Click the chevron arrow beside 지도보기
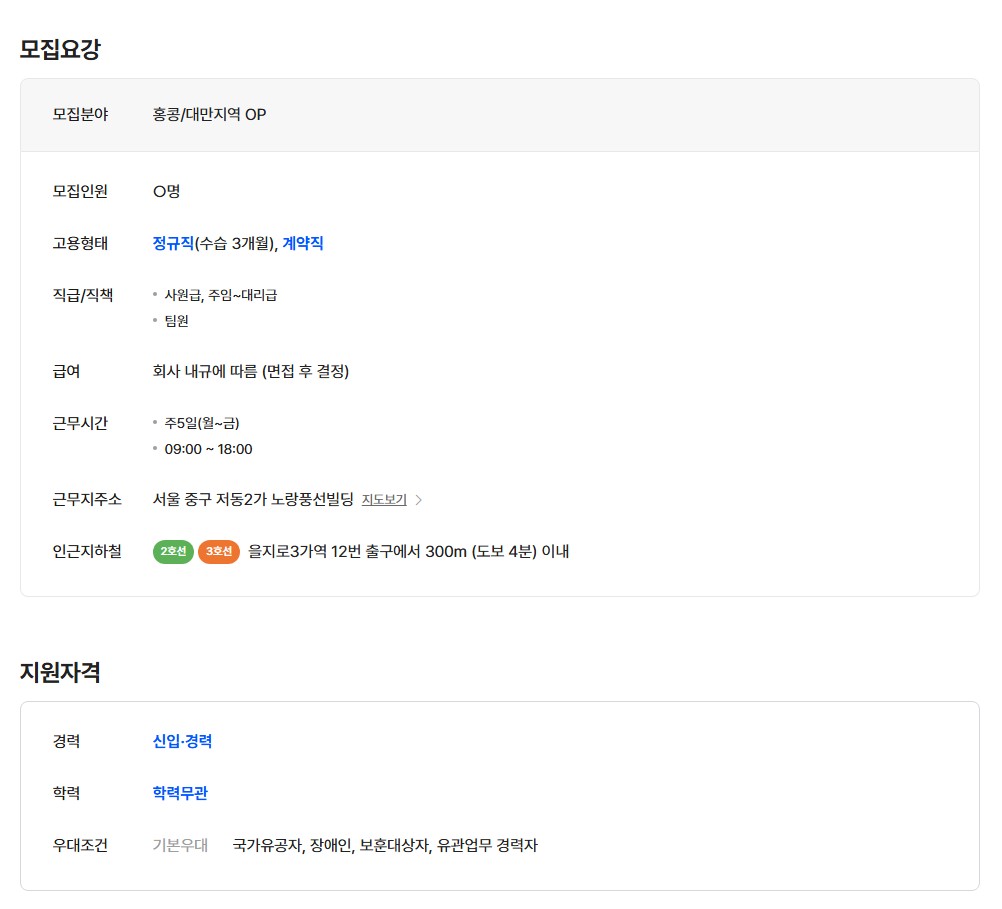 pos(419,500)
